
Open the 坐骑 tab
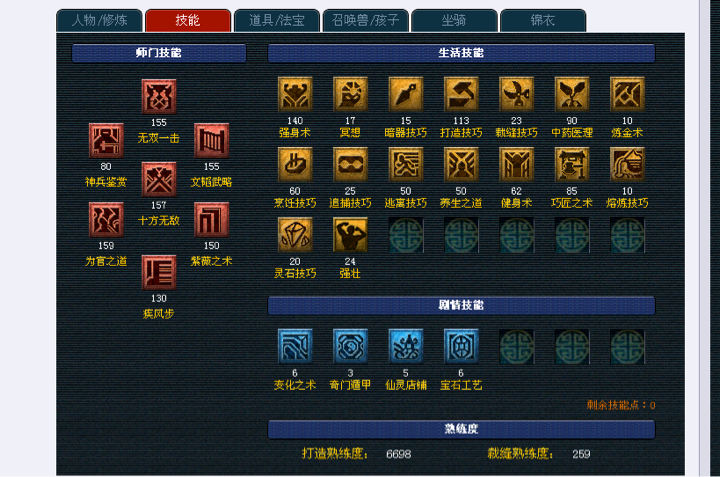pos(454,21)
